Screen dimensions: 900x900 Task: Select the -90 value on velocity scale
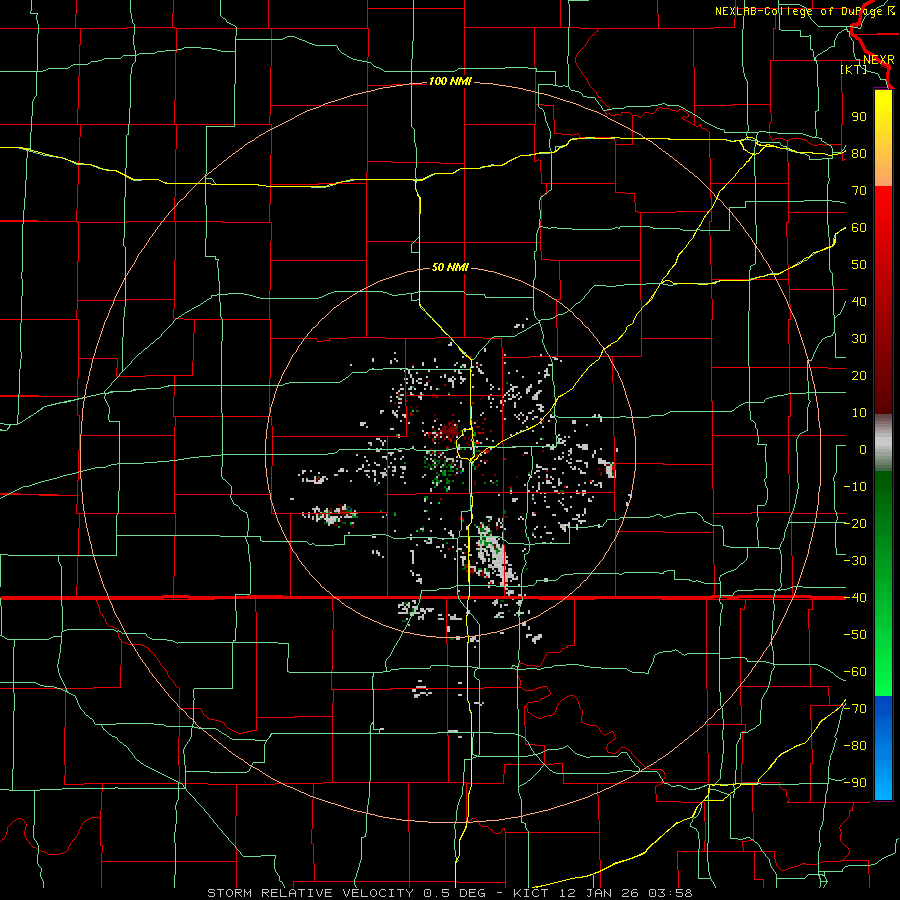pyautogui.click(x=855, y=783)
